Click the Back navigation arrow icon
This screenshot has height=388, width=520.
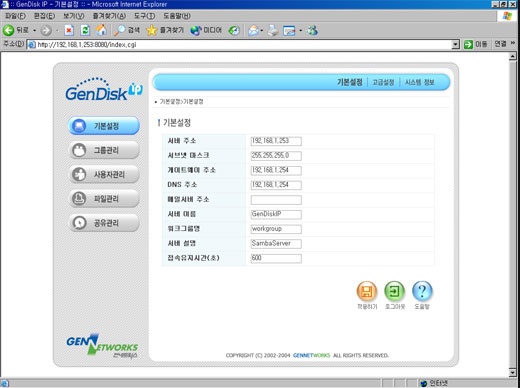(8, 30)
